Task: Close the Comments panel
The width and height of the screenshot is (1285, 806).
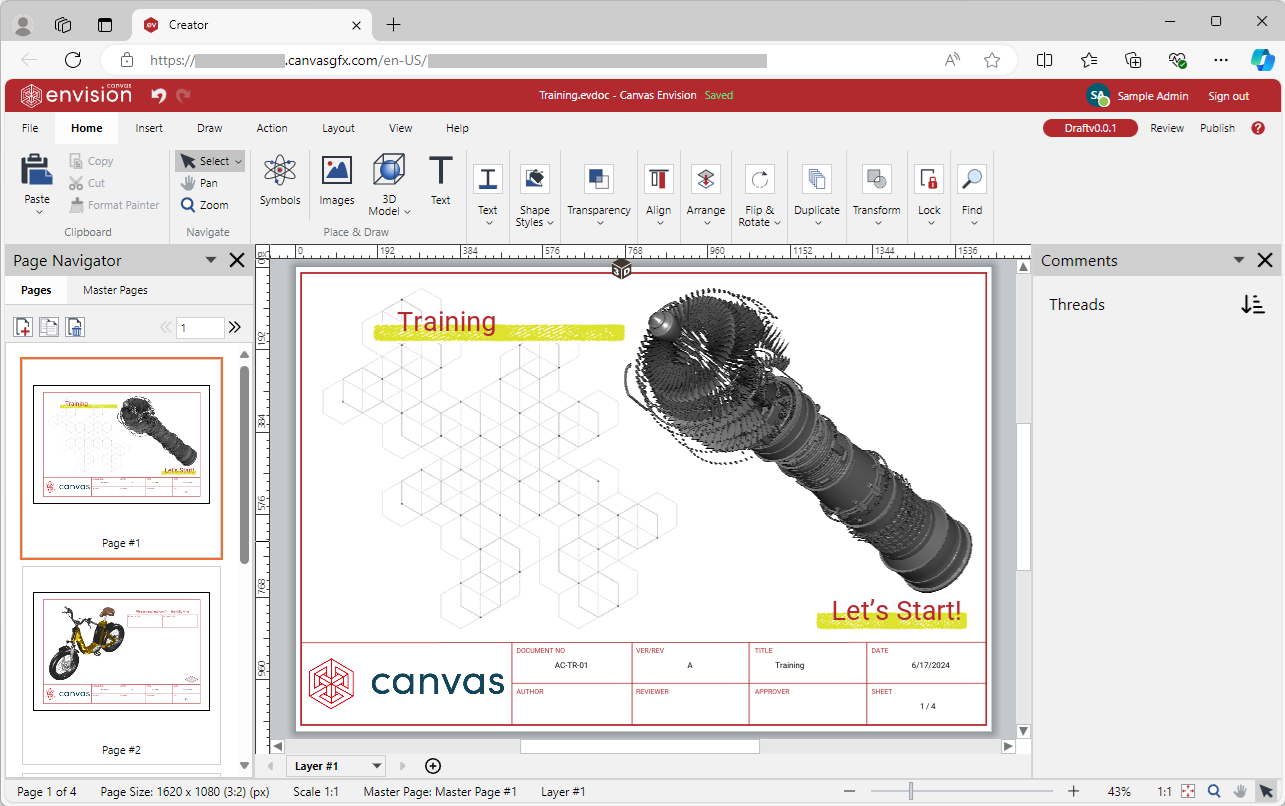Action: (1265, 260)
